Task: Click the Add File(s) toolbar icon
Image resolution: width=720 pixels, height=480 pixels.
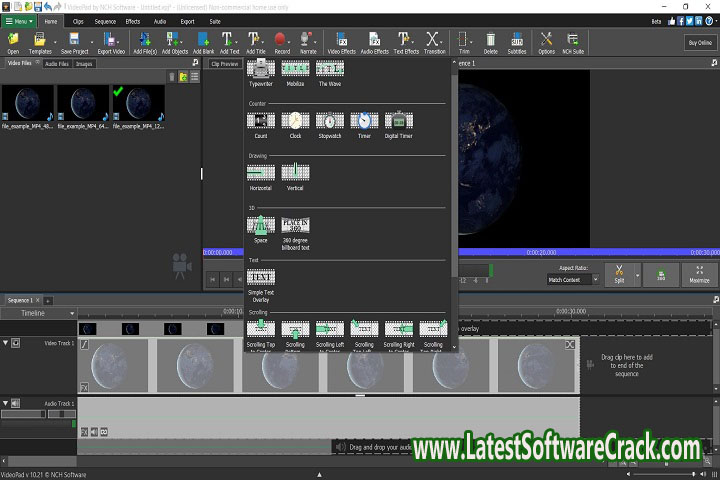Action: (145, 43)
